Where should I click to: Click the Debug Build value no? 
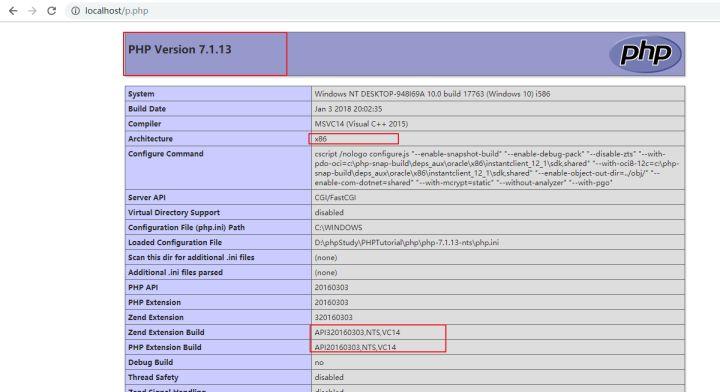point(319,363)
